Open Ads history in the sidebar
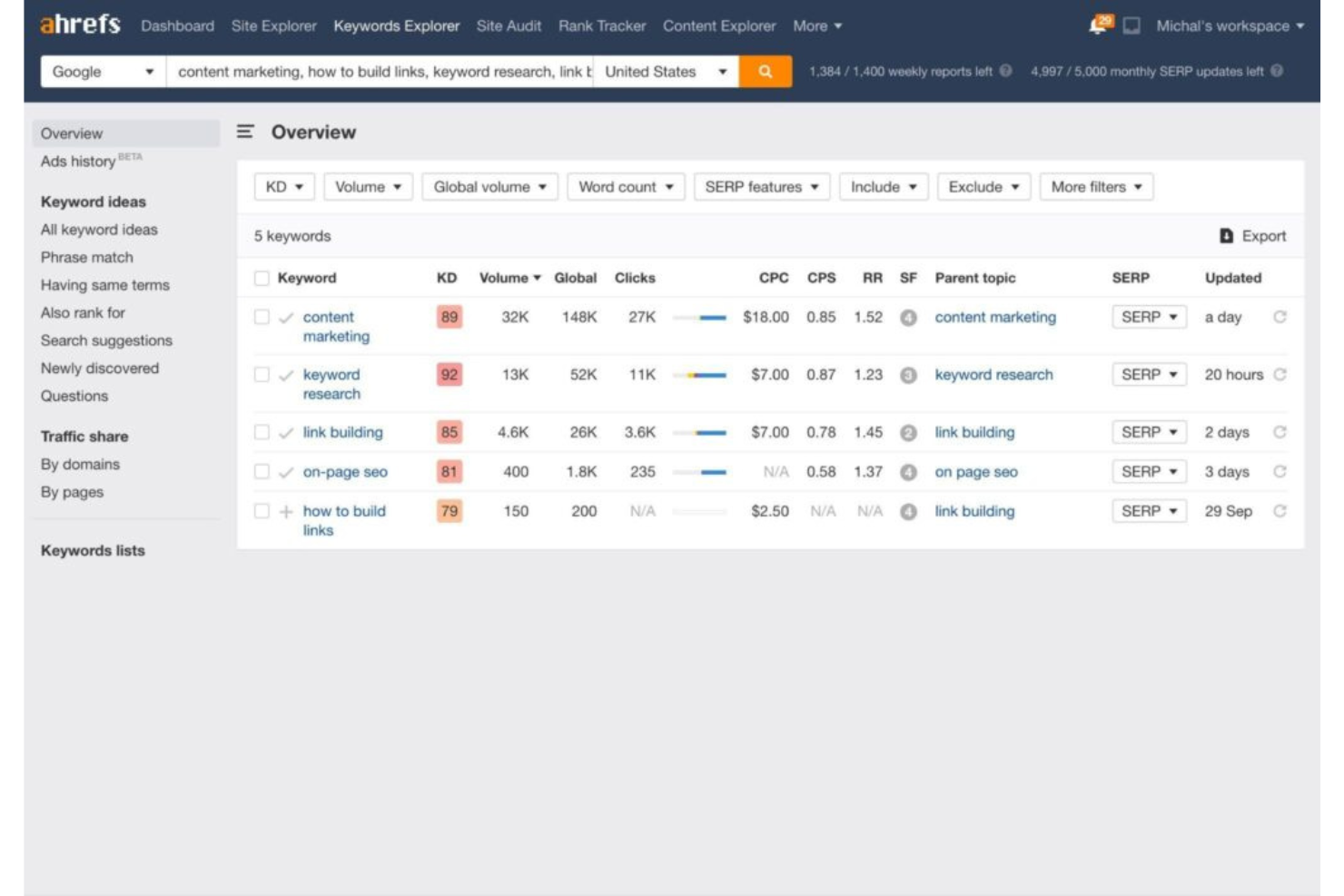 click(91, 161)
